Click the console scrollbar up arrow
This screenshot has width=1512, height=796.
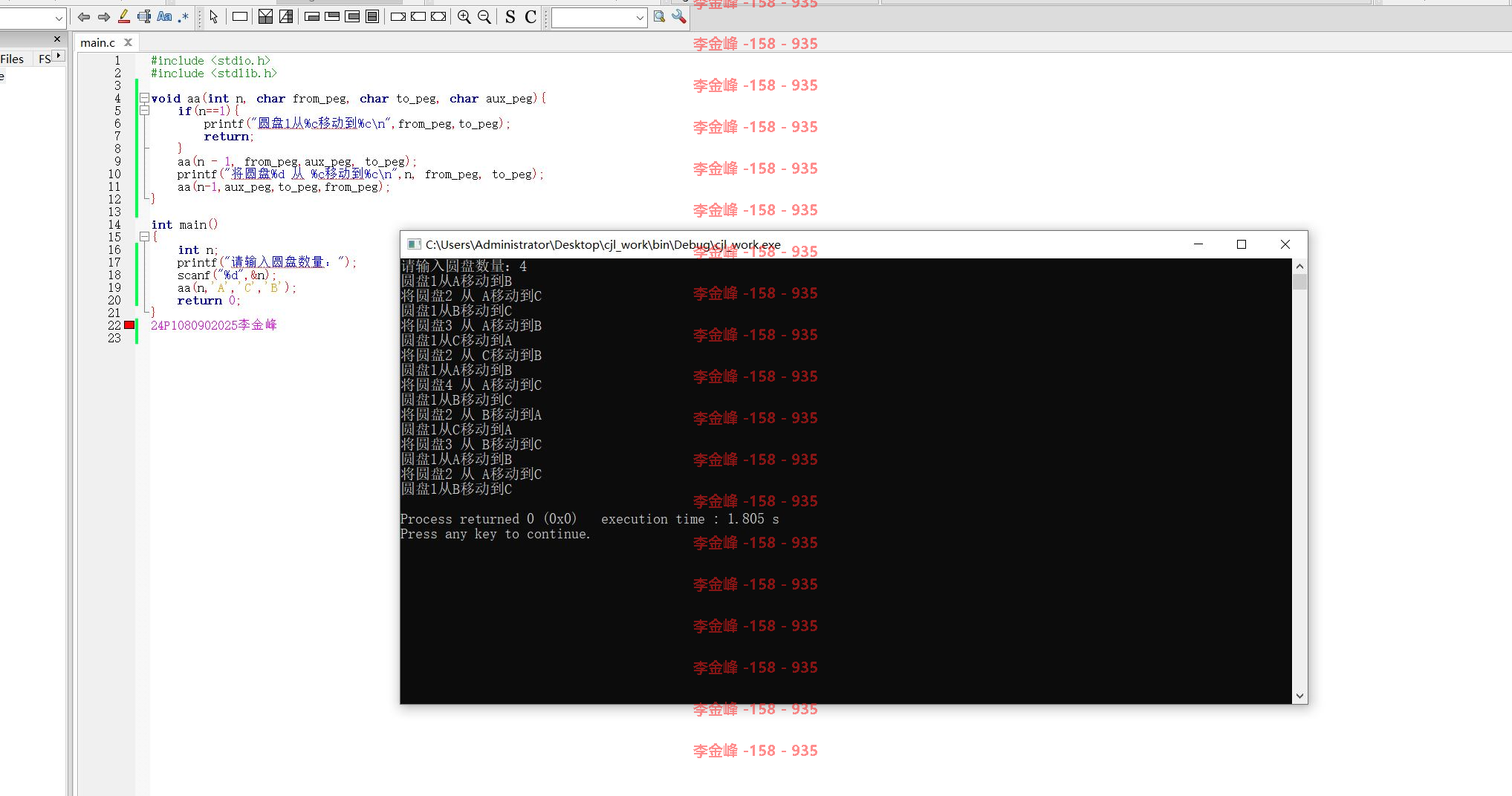(1300, 266)
